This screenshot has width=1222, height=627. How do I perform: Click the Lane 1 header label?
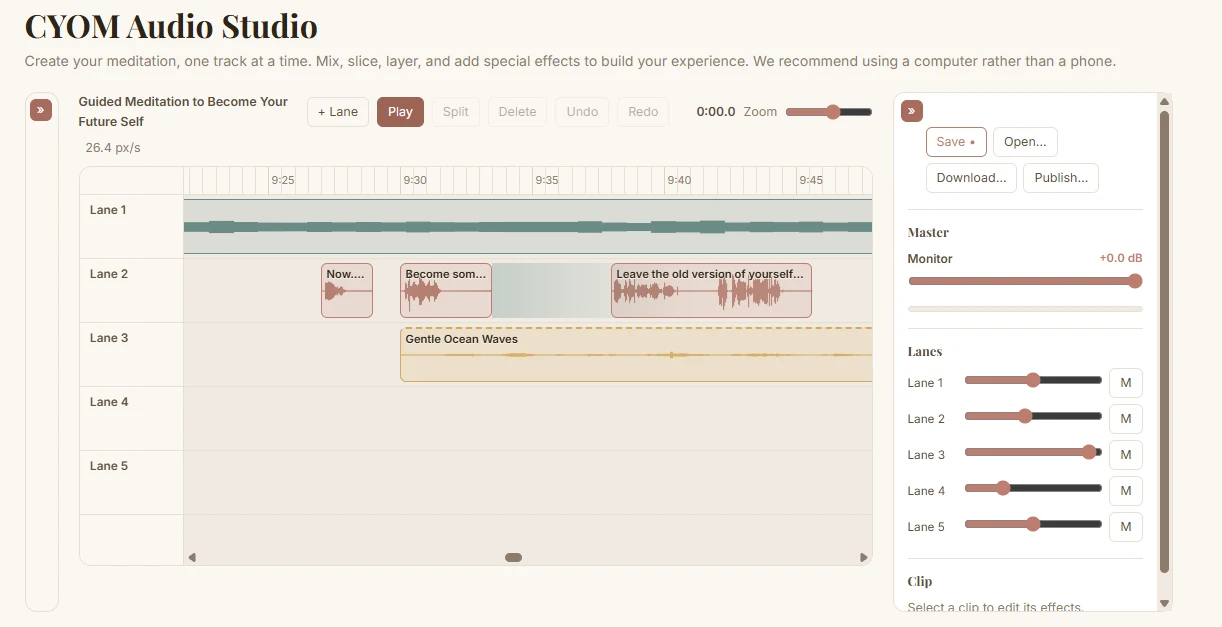click(x=108, y=210)
